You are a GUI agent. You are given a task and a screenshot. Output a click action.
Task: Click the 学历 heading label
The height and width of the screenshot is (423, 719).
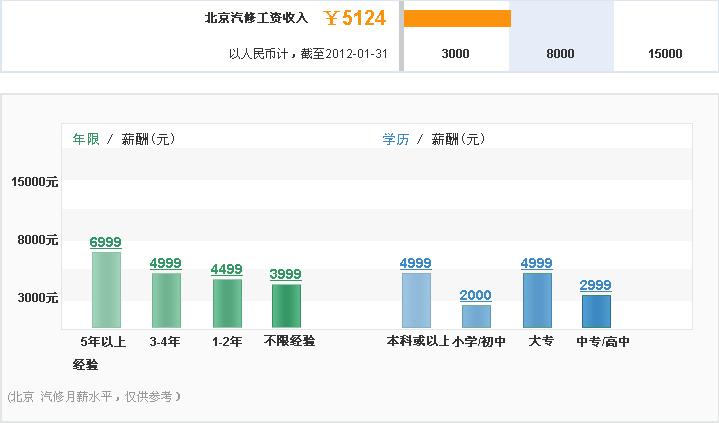tap(396, 139)
